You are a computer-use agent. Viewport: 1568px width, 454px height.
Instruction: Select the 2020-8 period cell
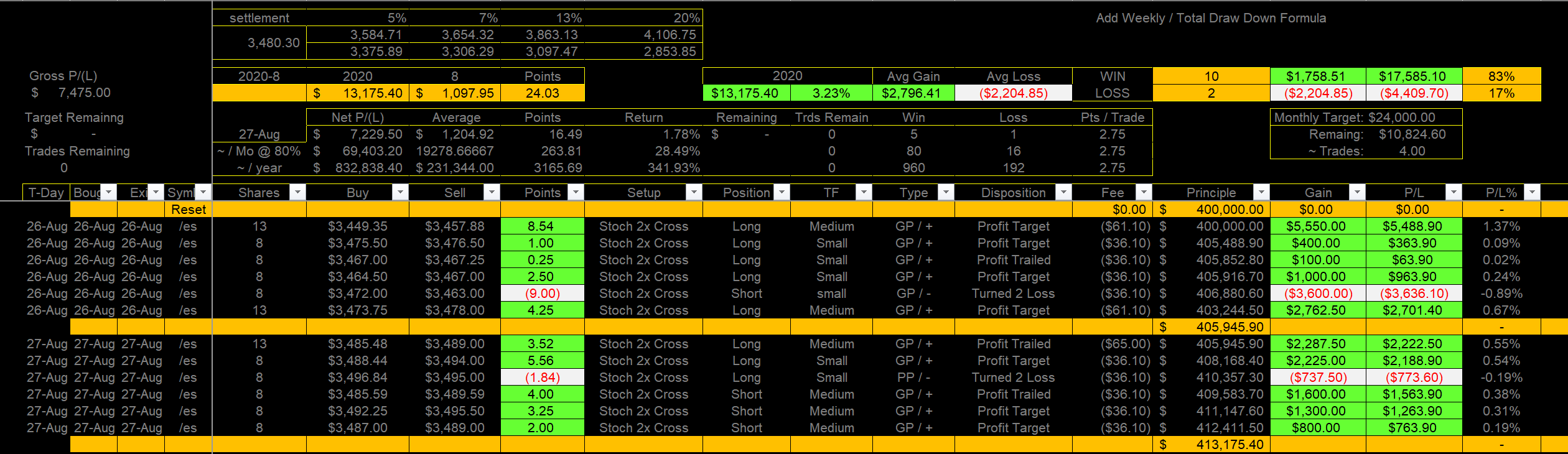pos(259,76)
